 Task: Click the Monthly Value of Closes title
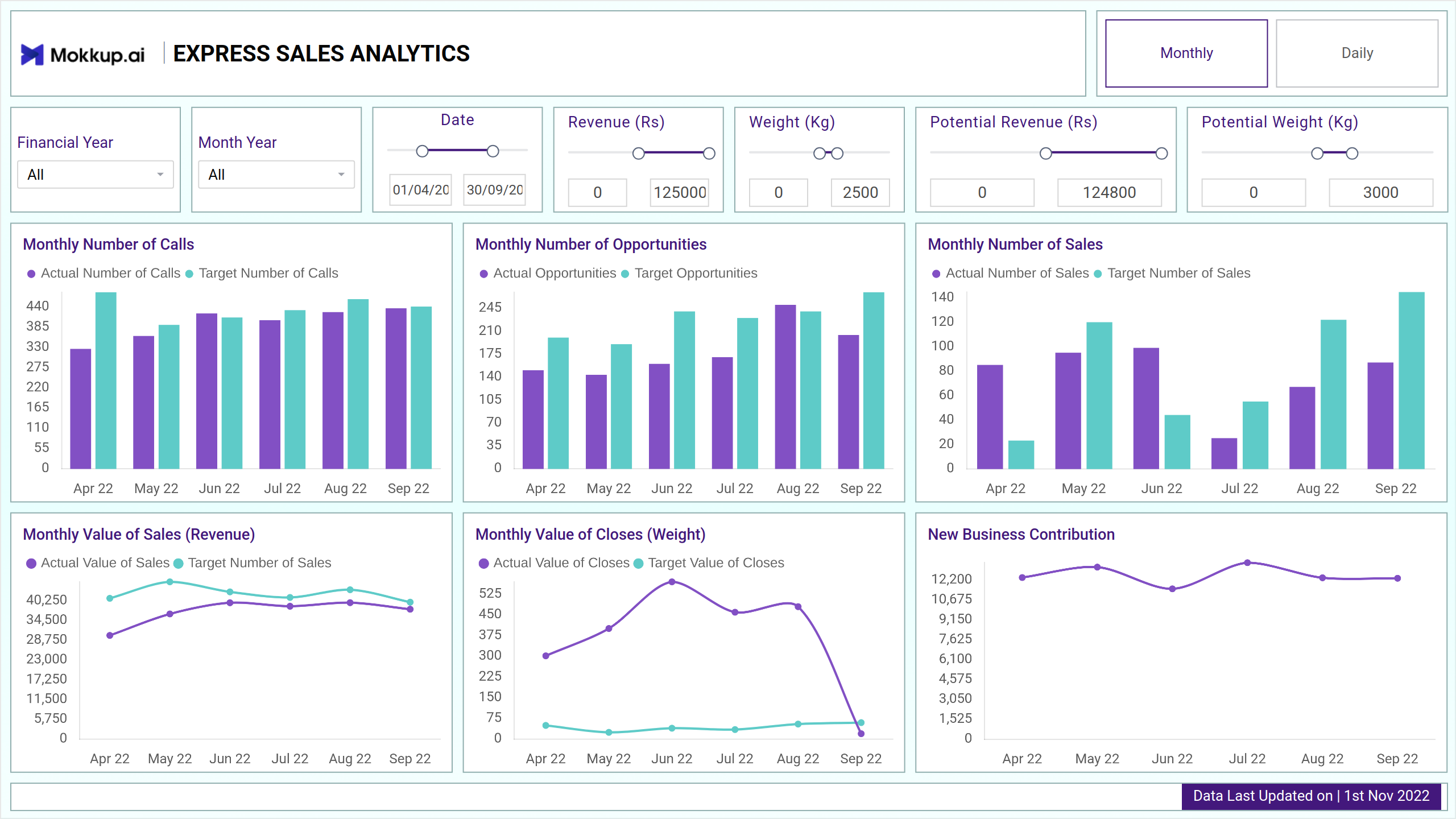click(x=590, y=535)
